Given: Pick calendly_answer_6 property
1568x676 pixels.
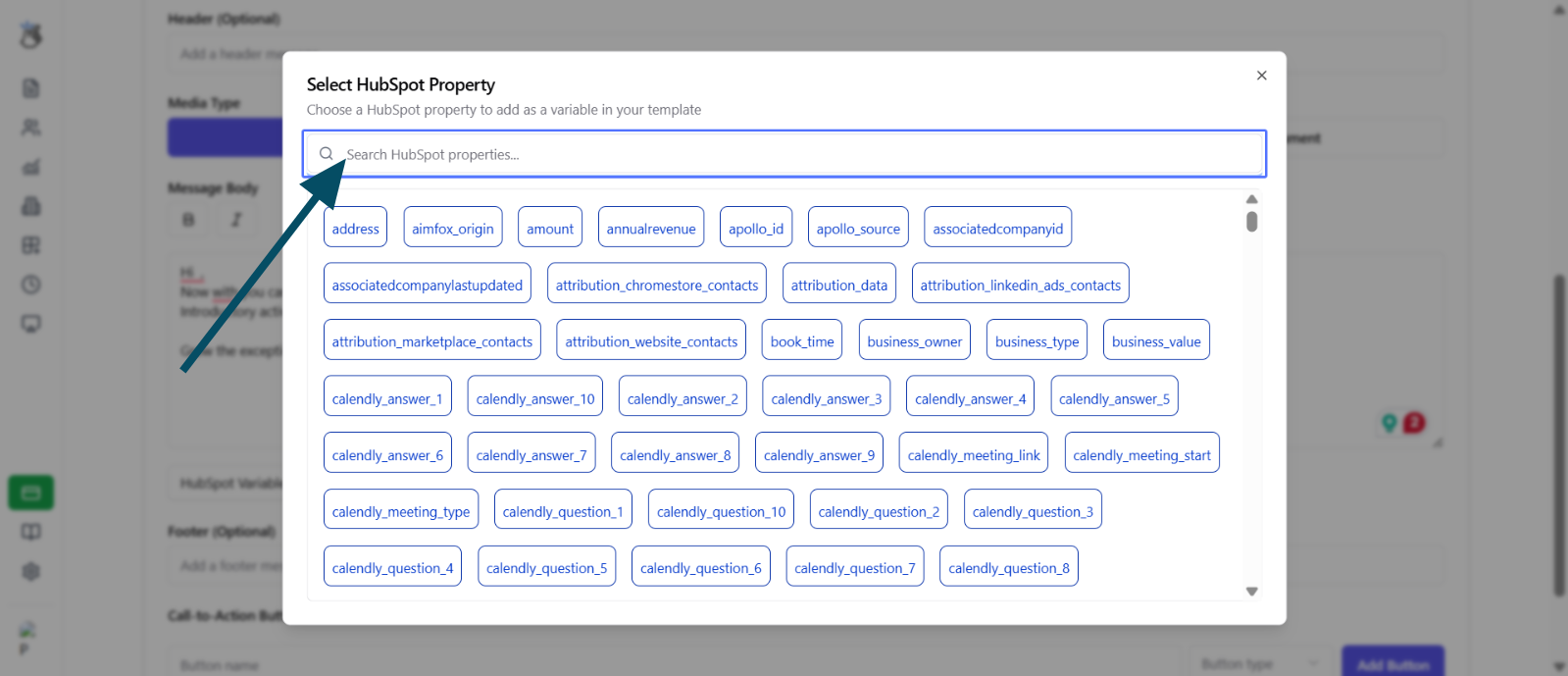Looking at the screenshot, I should (x=387, y=453).
